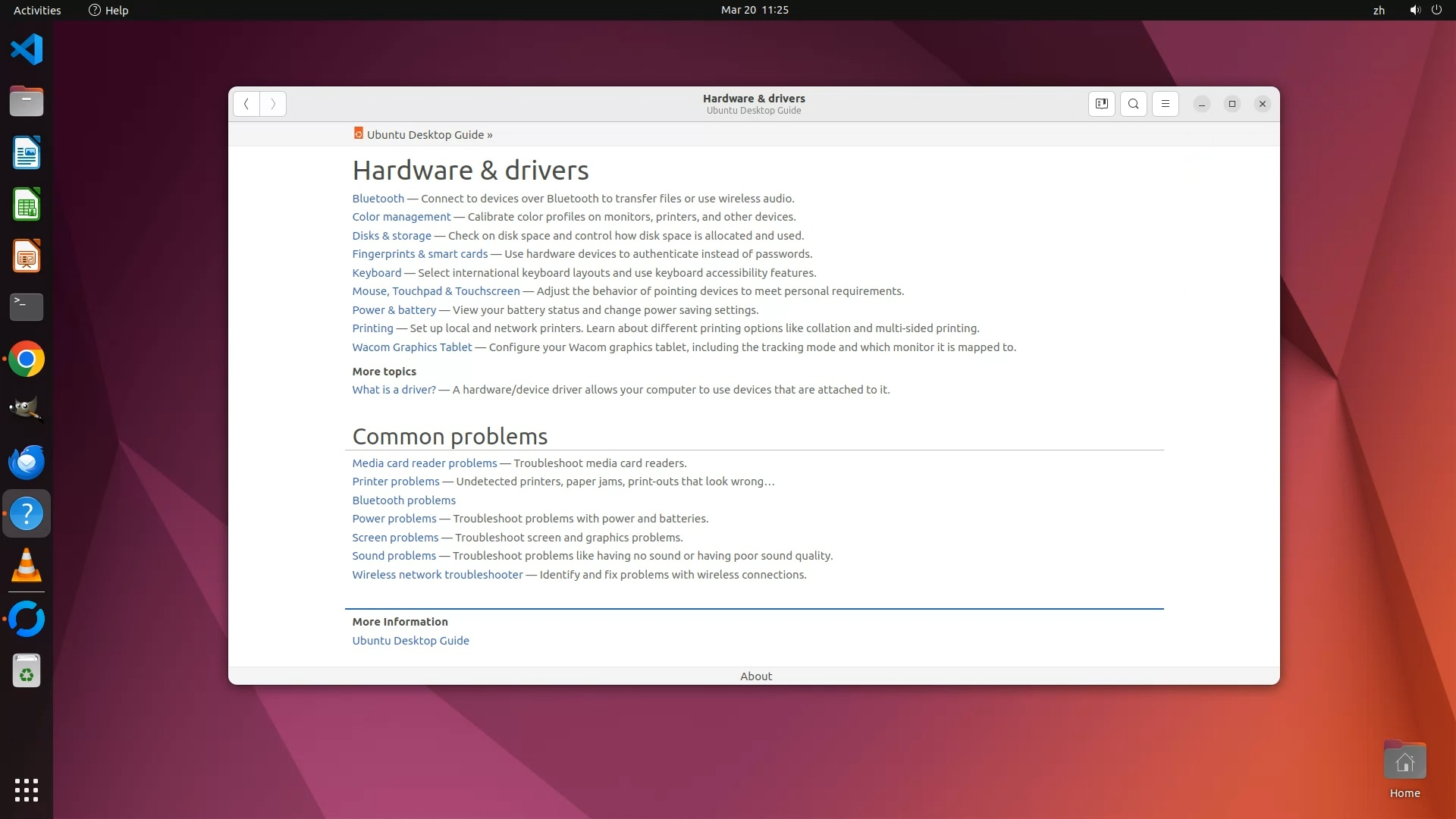Follow the Printer problems link
1456x819 pixels.
click(x=395, y=482)
